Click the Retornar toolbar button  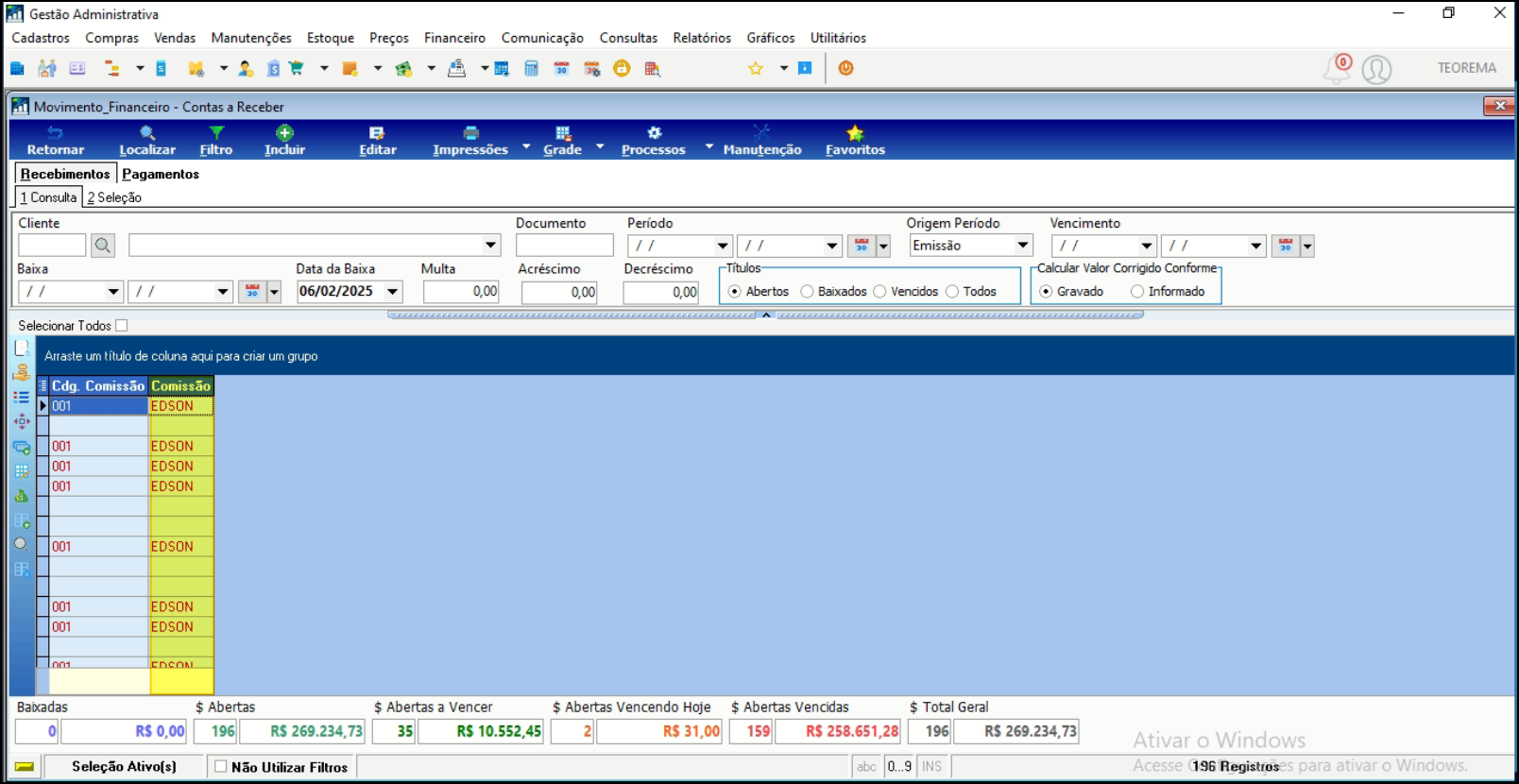(55, 140)
